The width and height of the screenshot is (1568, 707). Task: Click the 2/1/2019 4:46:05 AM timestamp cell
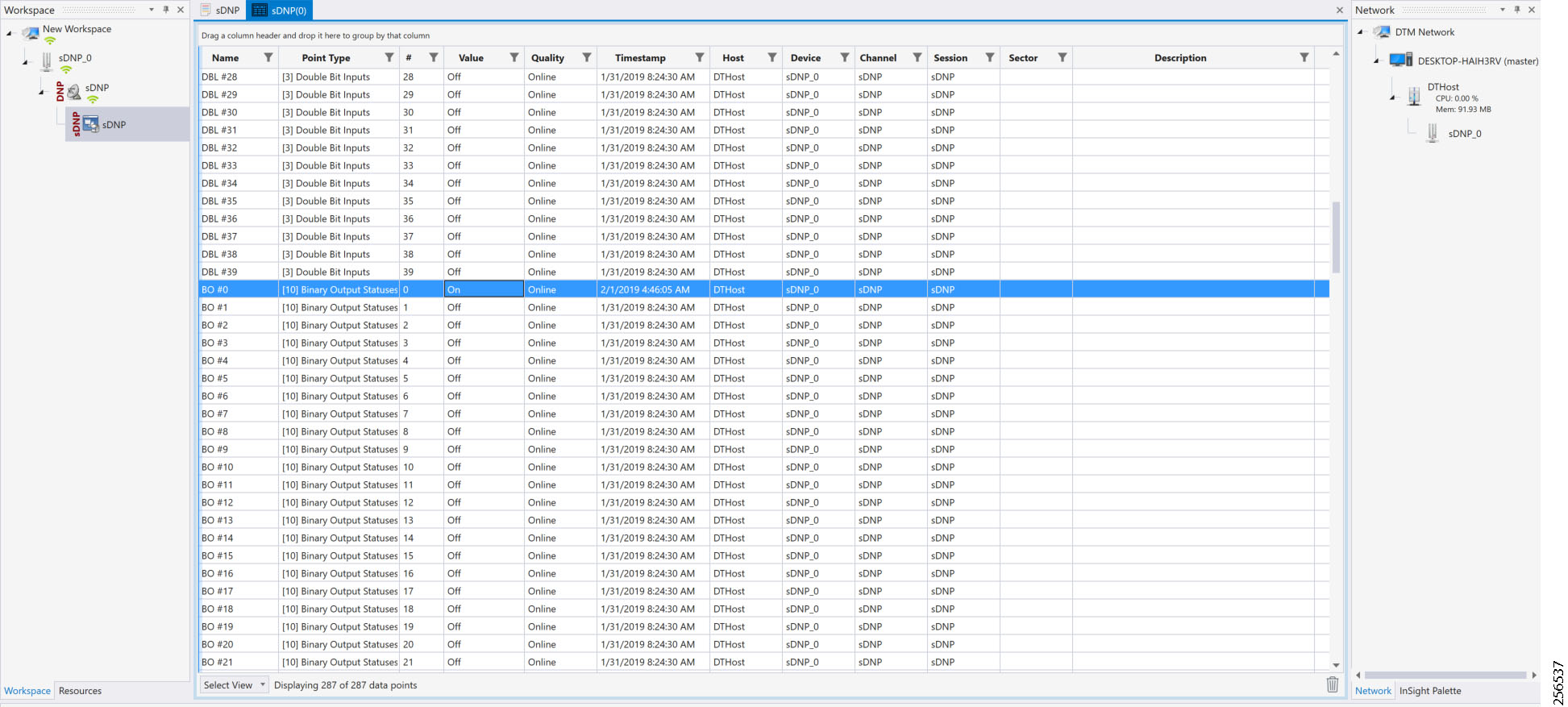click(x=653, y=289)
